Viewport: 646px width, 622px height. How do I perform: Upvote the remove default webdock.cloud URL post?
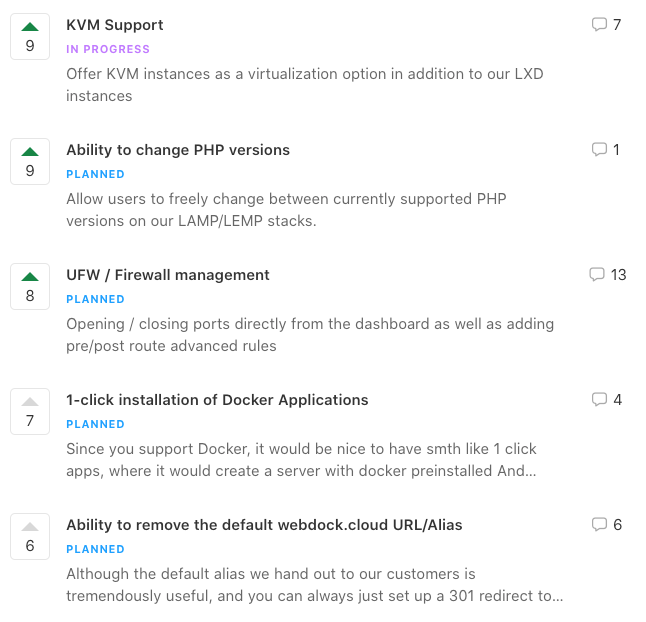click(x=30, y=536)
